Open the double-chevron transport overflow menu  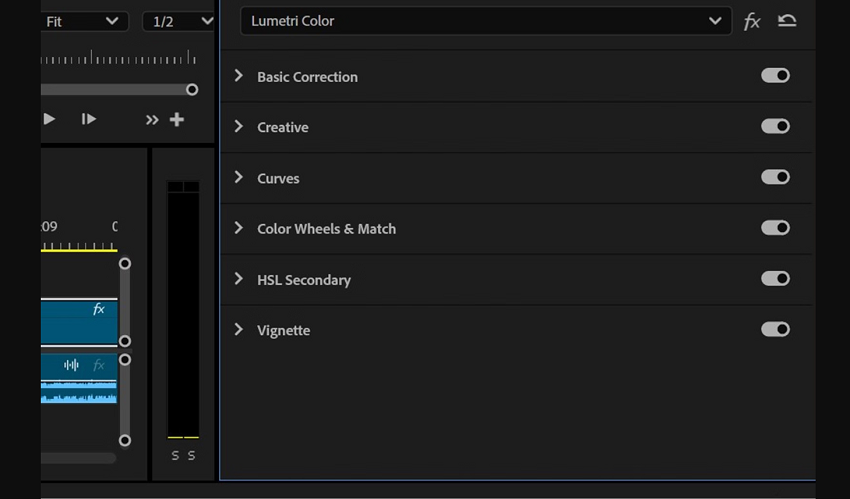click(152, 120)
